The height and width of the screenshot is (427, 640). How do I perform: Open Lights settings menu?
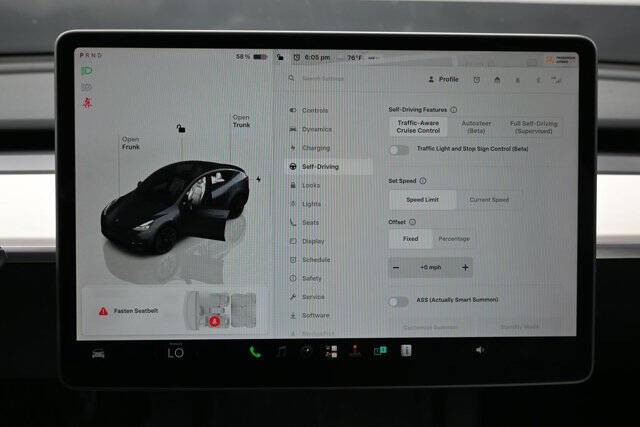[x=306, y=204]
